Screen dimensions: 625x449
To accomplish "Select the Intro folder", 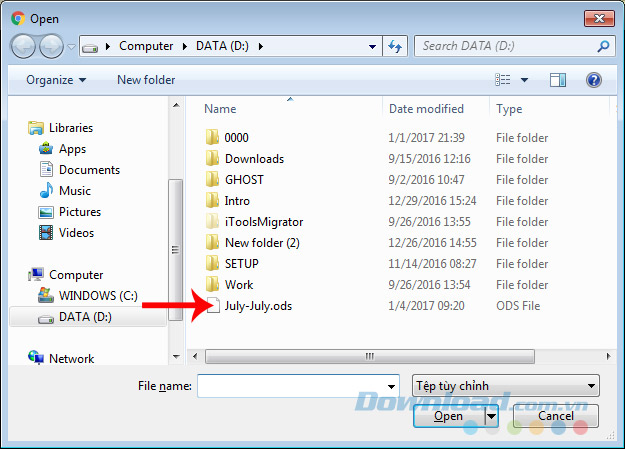I will [237, 201].
